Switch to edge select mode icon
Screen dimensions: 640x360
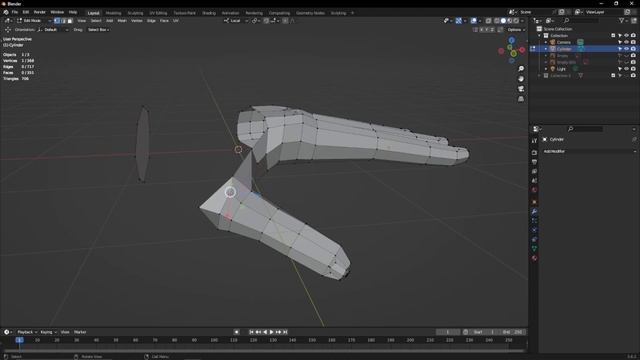tap(64, 20)
